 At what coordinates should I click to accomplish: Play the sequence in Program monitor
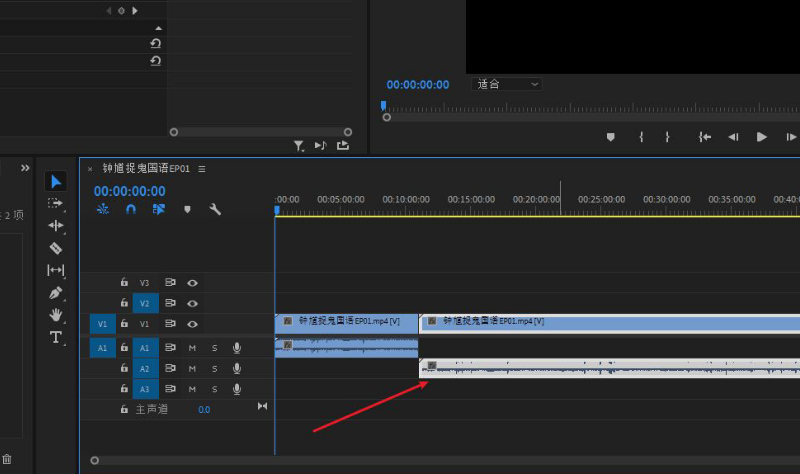[761, 137]
